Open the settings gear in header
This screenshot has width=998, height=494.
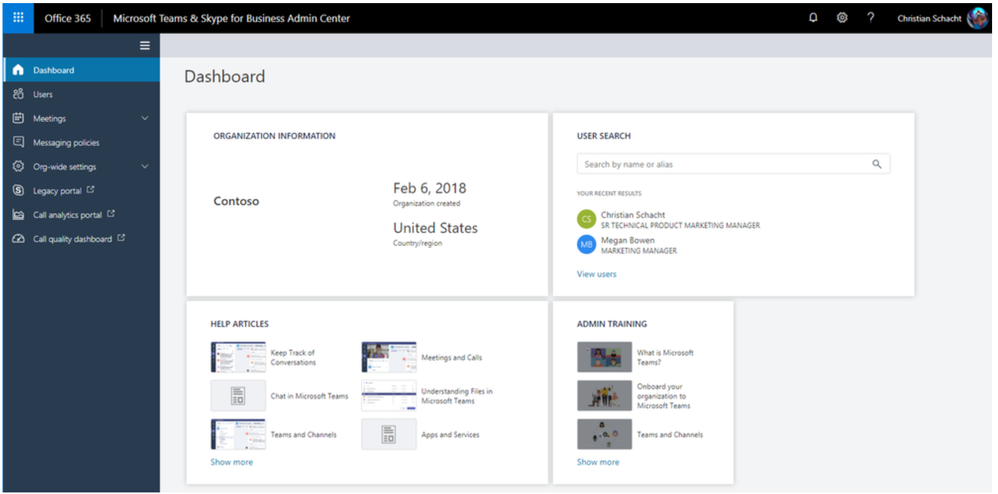(x=842, y=17)
